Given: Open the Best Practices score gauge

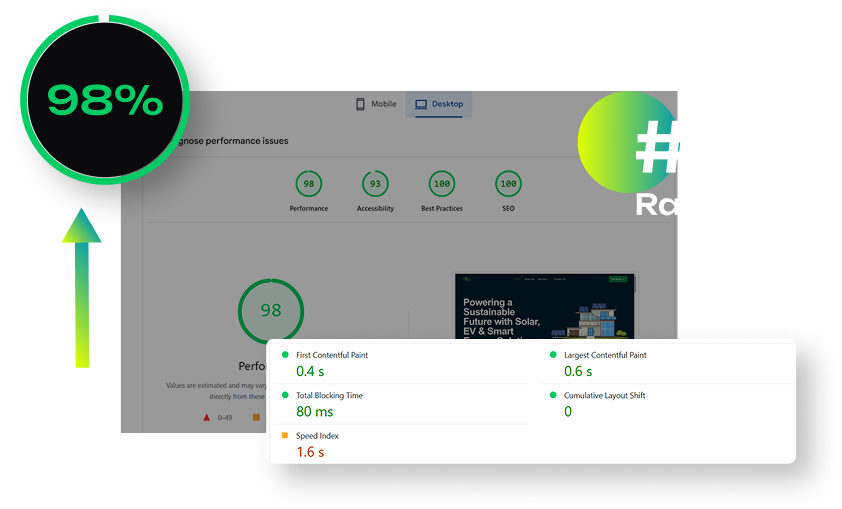Looking at the screenshot, I should tap(441, 184).
